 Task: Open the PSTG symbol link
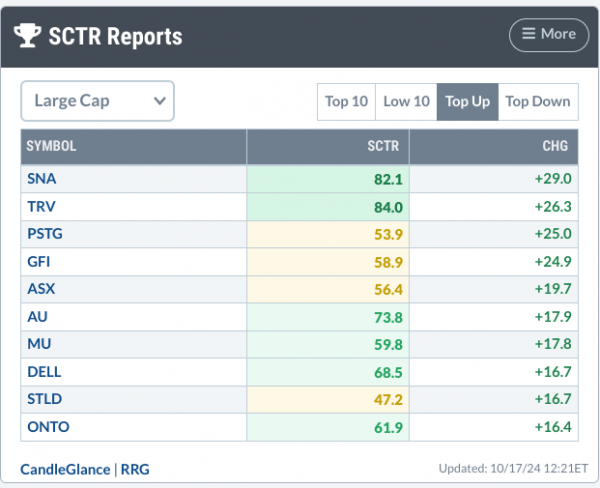coord(45,234)
